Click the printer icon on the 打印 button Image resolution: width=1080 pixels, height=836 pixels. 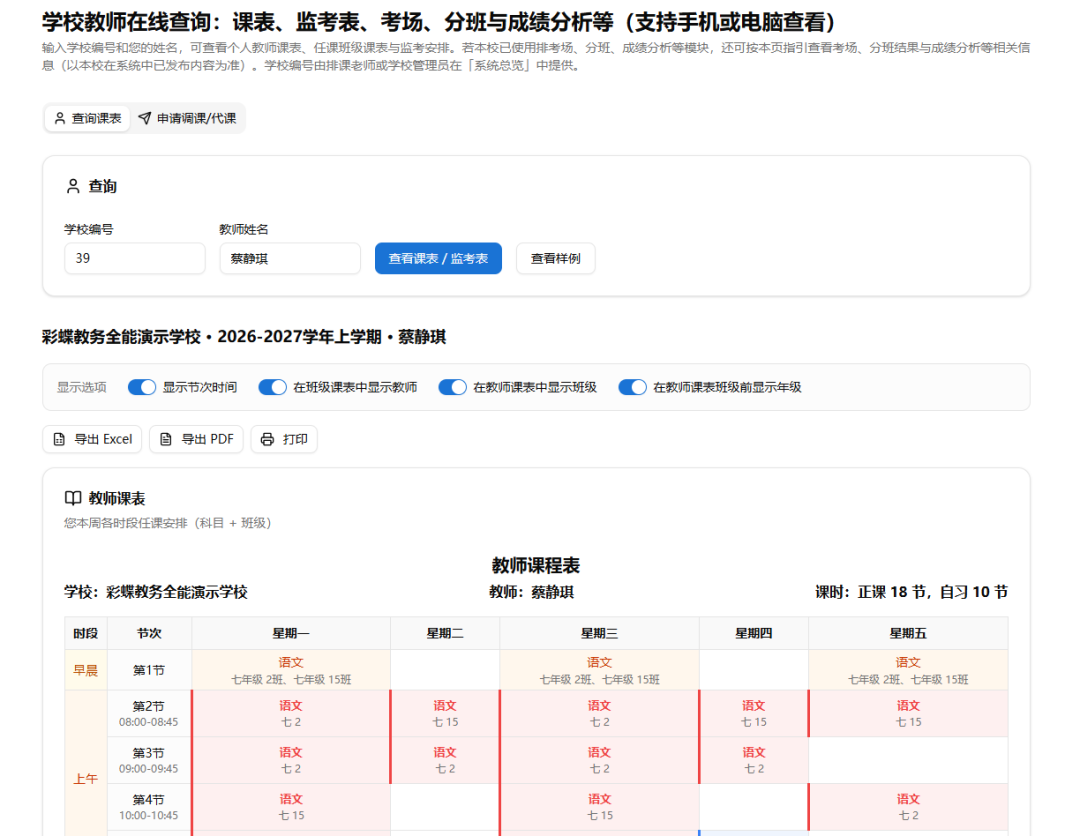click(265, 439)
